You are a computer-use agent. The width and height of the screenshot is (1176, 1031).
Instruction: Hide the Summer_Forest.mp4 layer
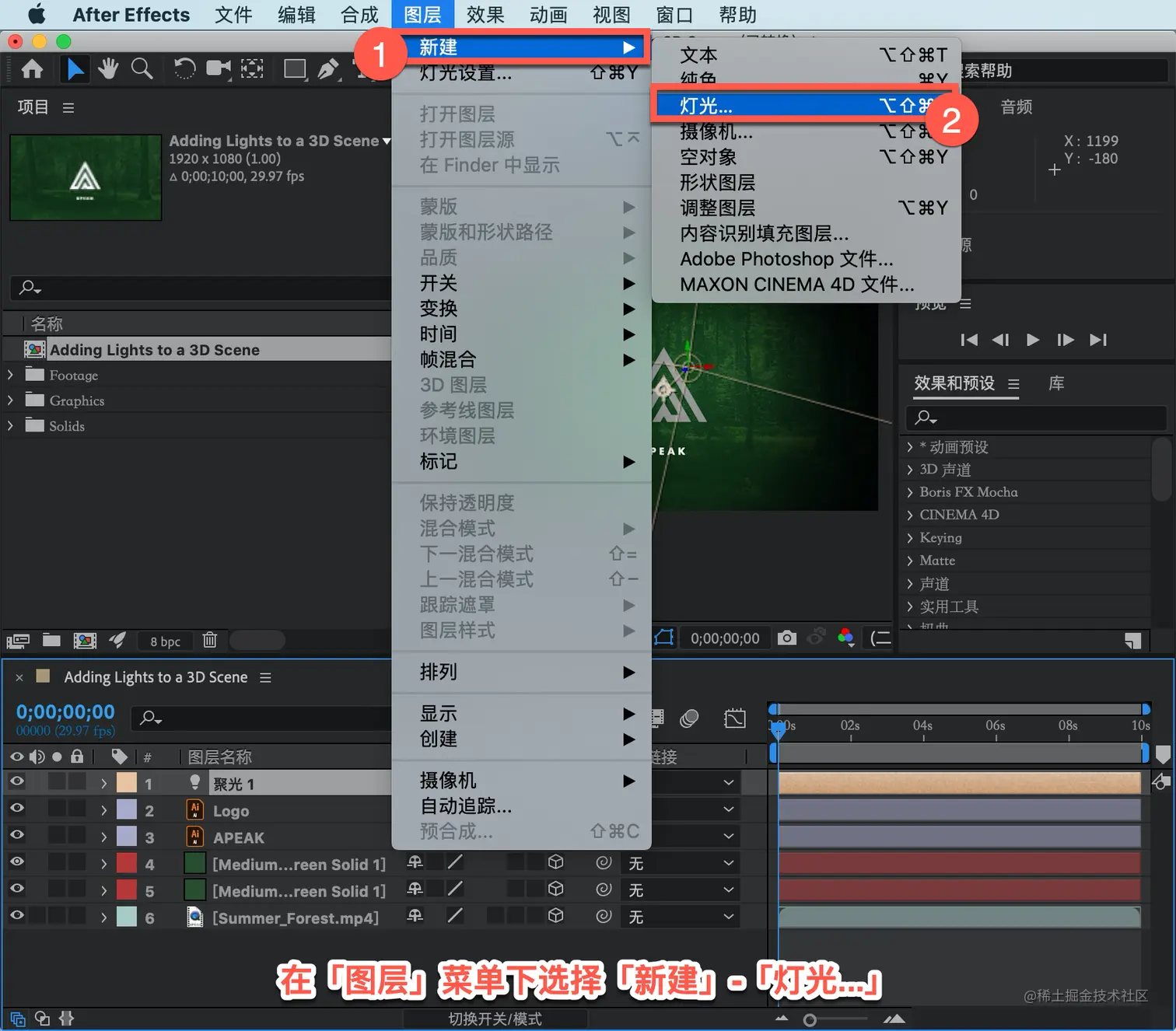16,915
